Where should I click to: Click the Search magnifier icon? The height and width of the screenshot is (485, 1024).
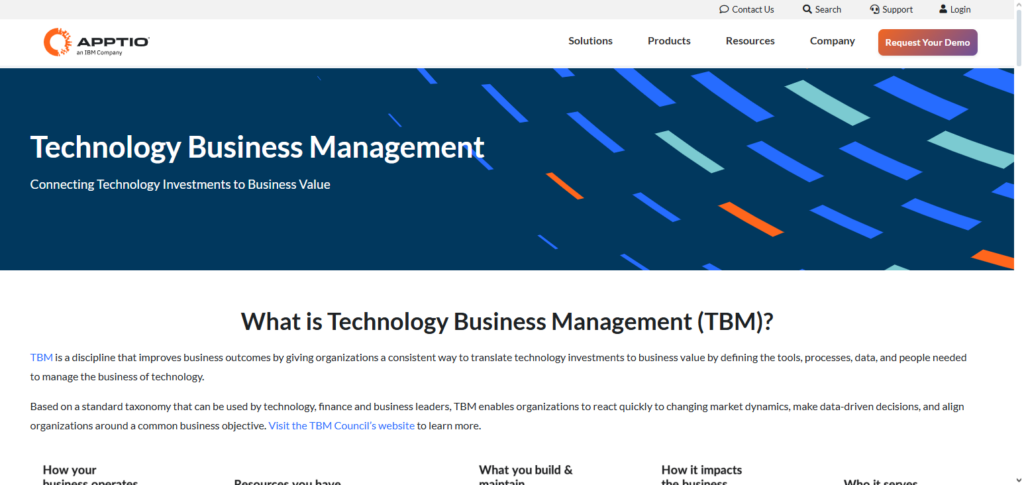click(807, 9)
